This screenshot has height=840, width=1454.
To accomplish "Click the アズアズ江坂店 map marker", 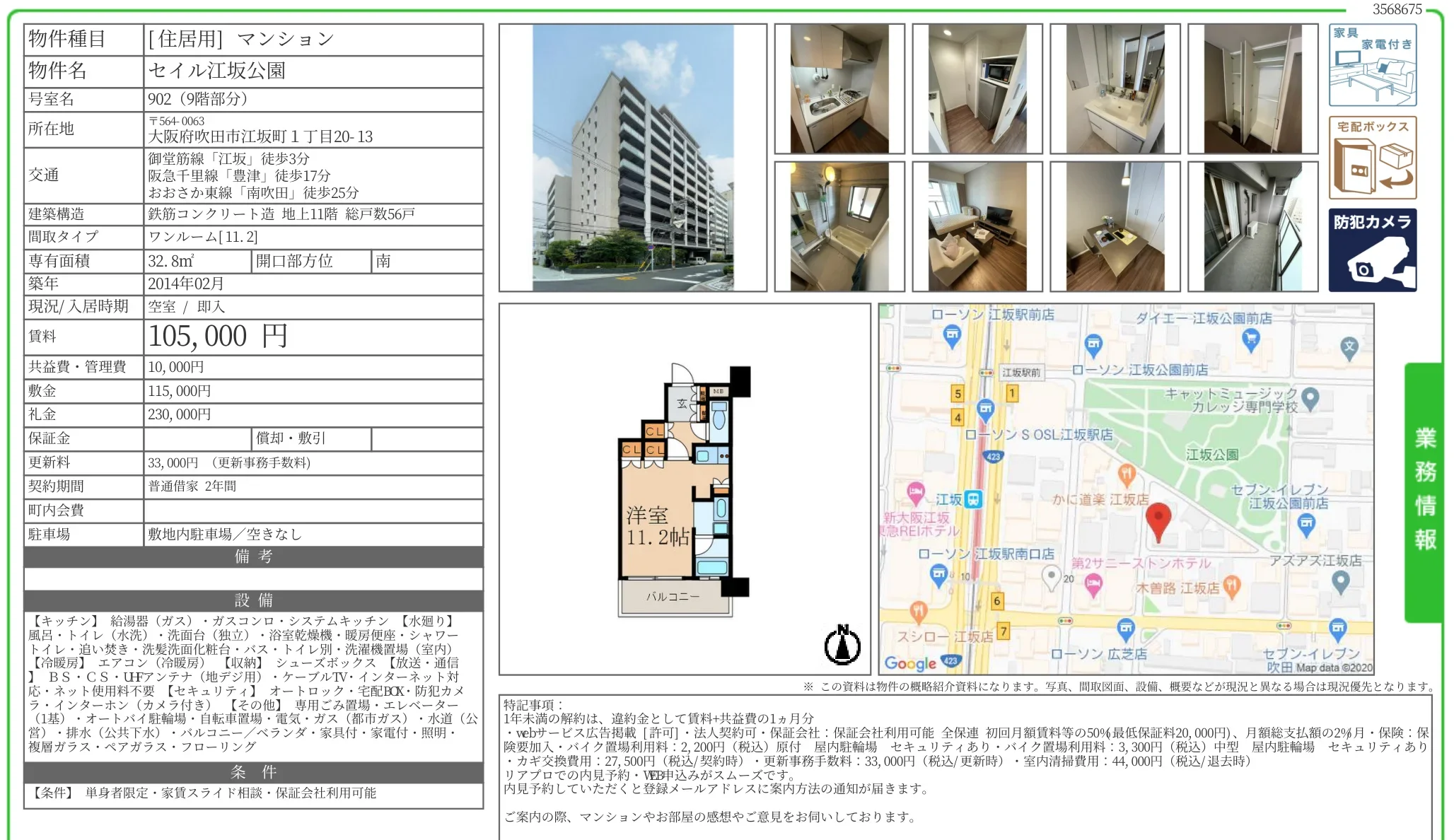I will tap(1340, 583).
